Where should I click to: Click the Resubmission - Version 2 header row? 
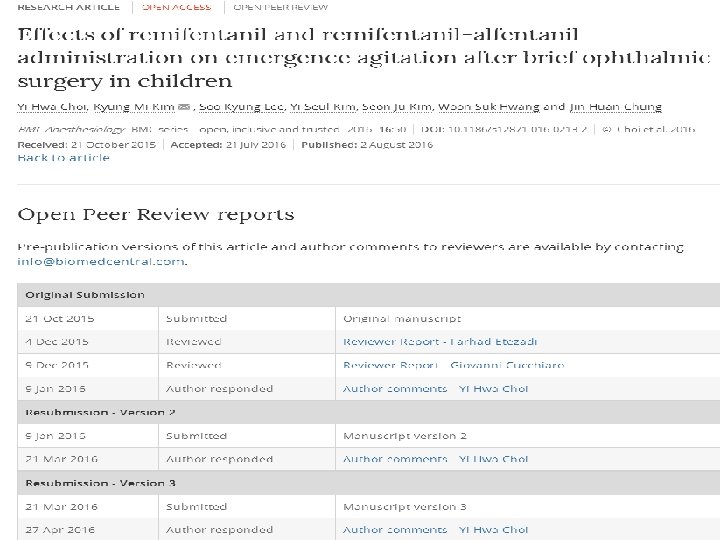click(100, 412)
